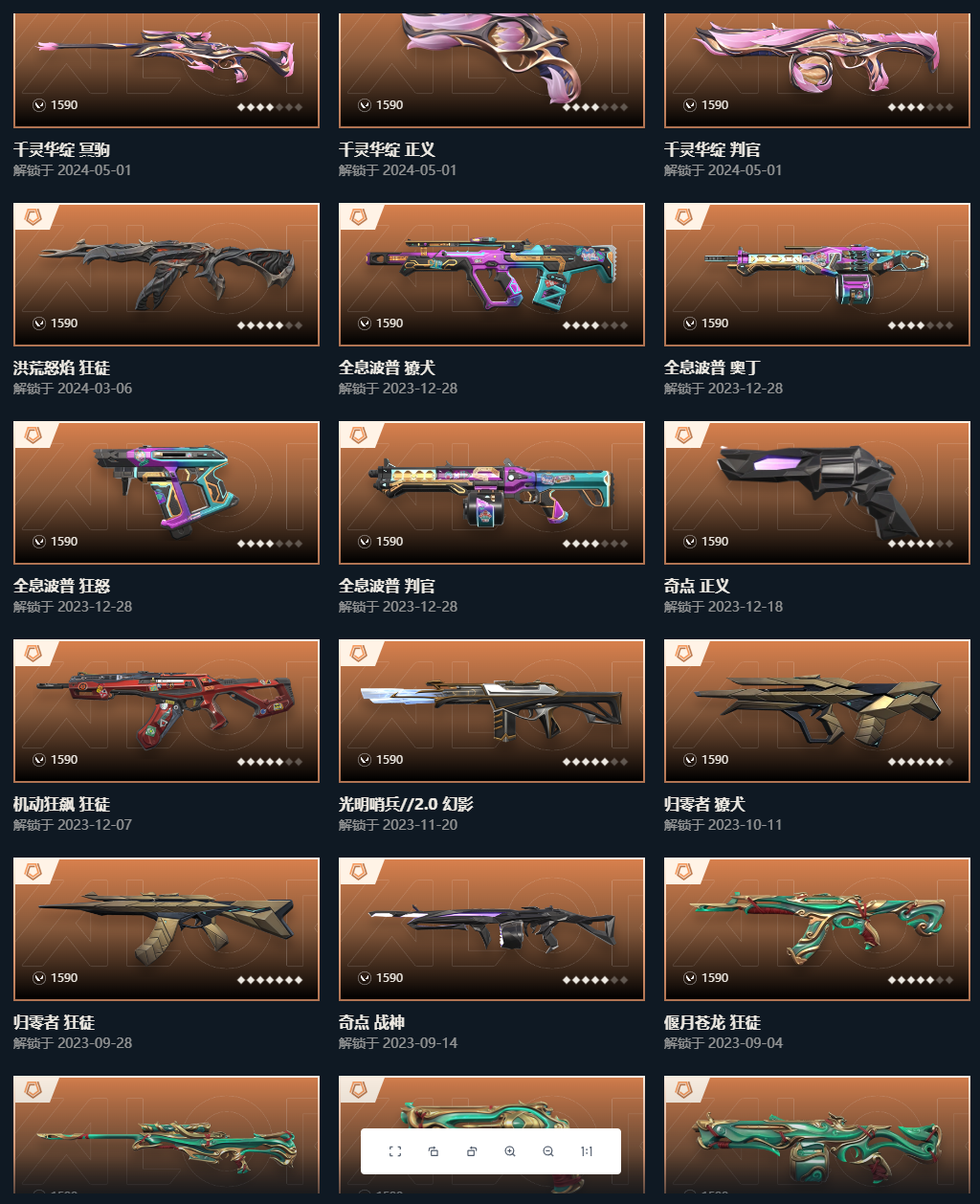
Task: Zoom in with the magnifier plus icon
Action: coord(510,1151)
